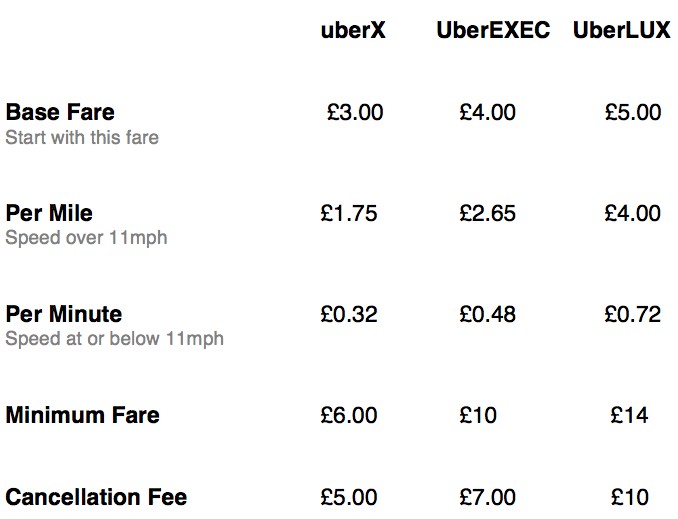Click UberLUX minimum fare £14

(x=629, y=415)
